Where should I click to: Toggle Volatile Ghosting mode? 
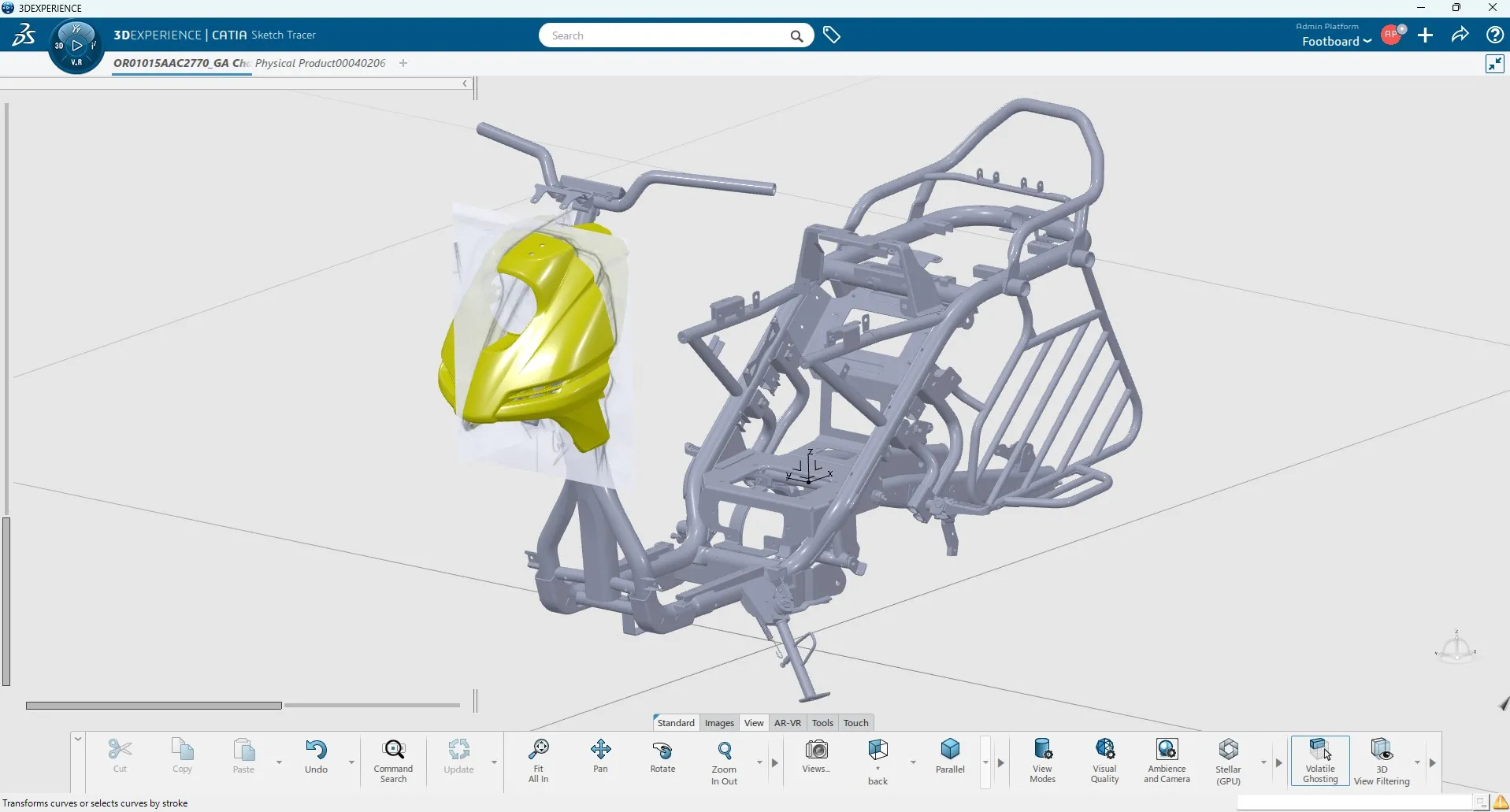1321,758
